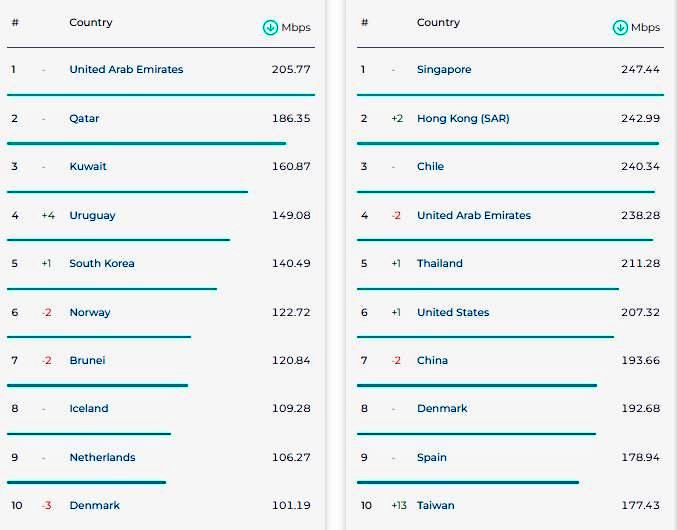Open the Uruguay country link
This screenshot has width=677, height=530.
click(92, 215)
